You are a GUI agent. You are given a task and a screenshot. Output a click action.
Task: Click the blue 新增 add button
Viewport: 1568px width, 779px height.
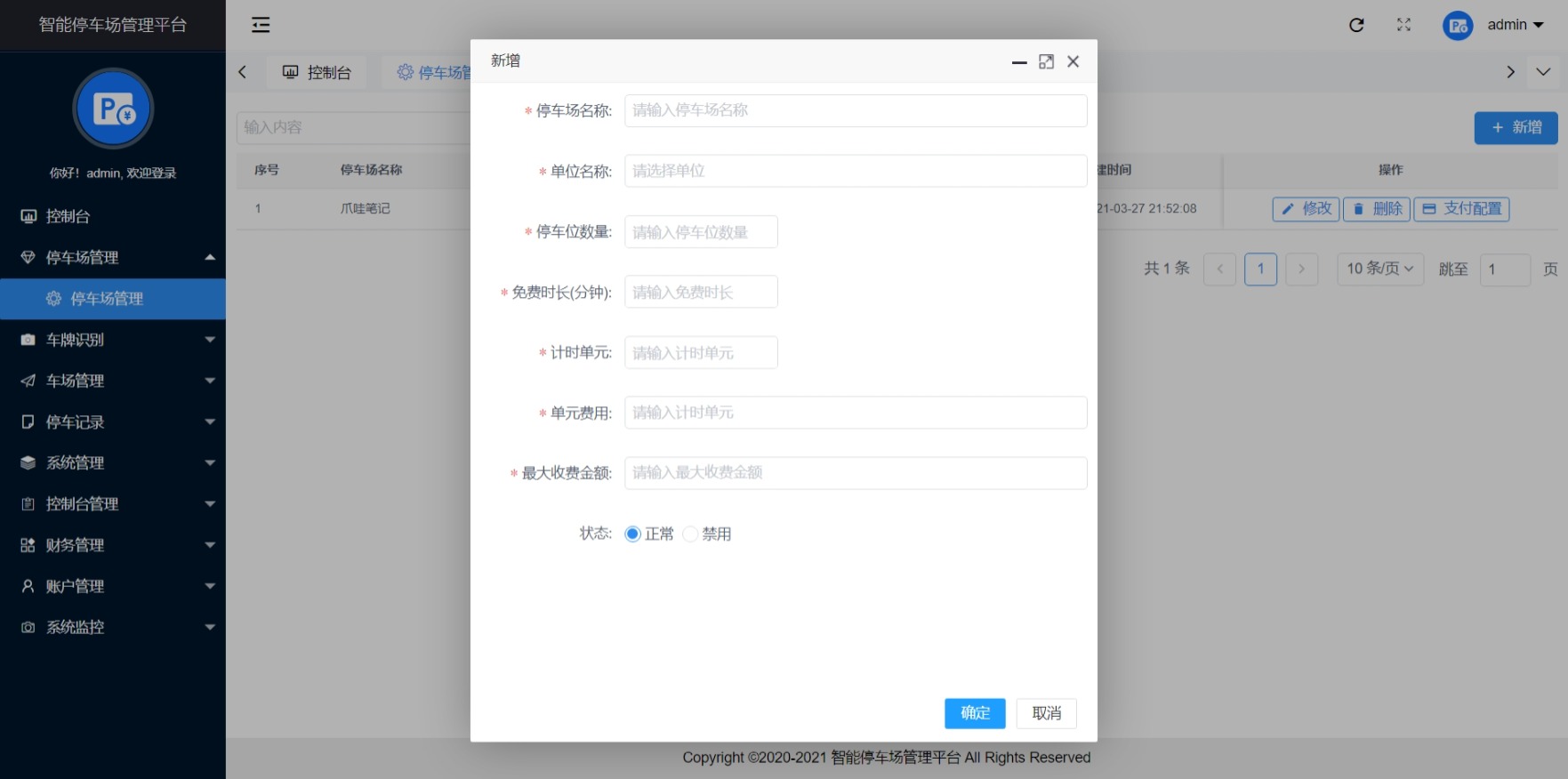tap(1516, 127)
